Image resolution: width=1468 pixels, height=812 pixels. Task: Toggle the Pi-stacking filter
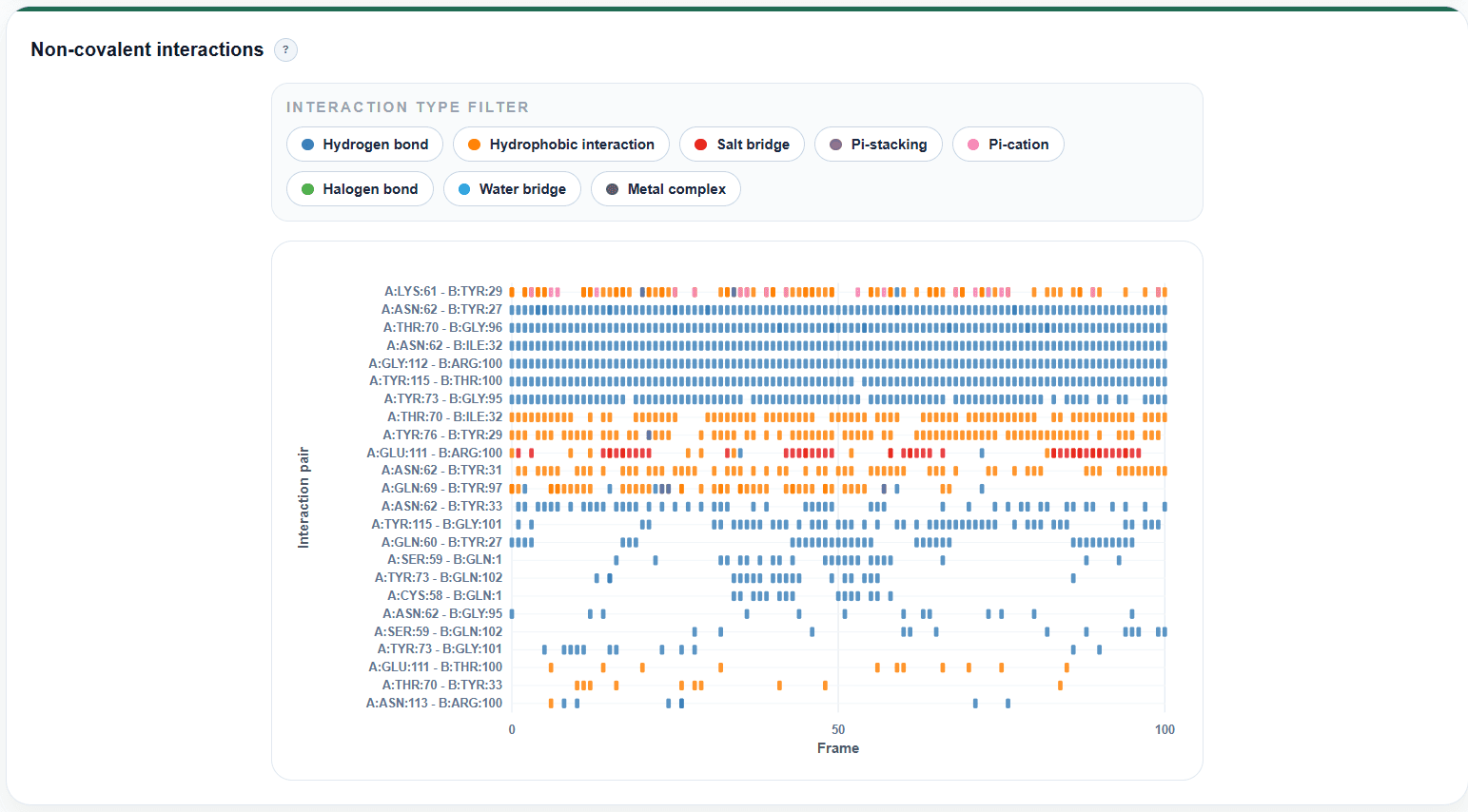(x=878, y=145)
